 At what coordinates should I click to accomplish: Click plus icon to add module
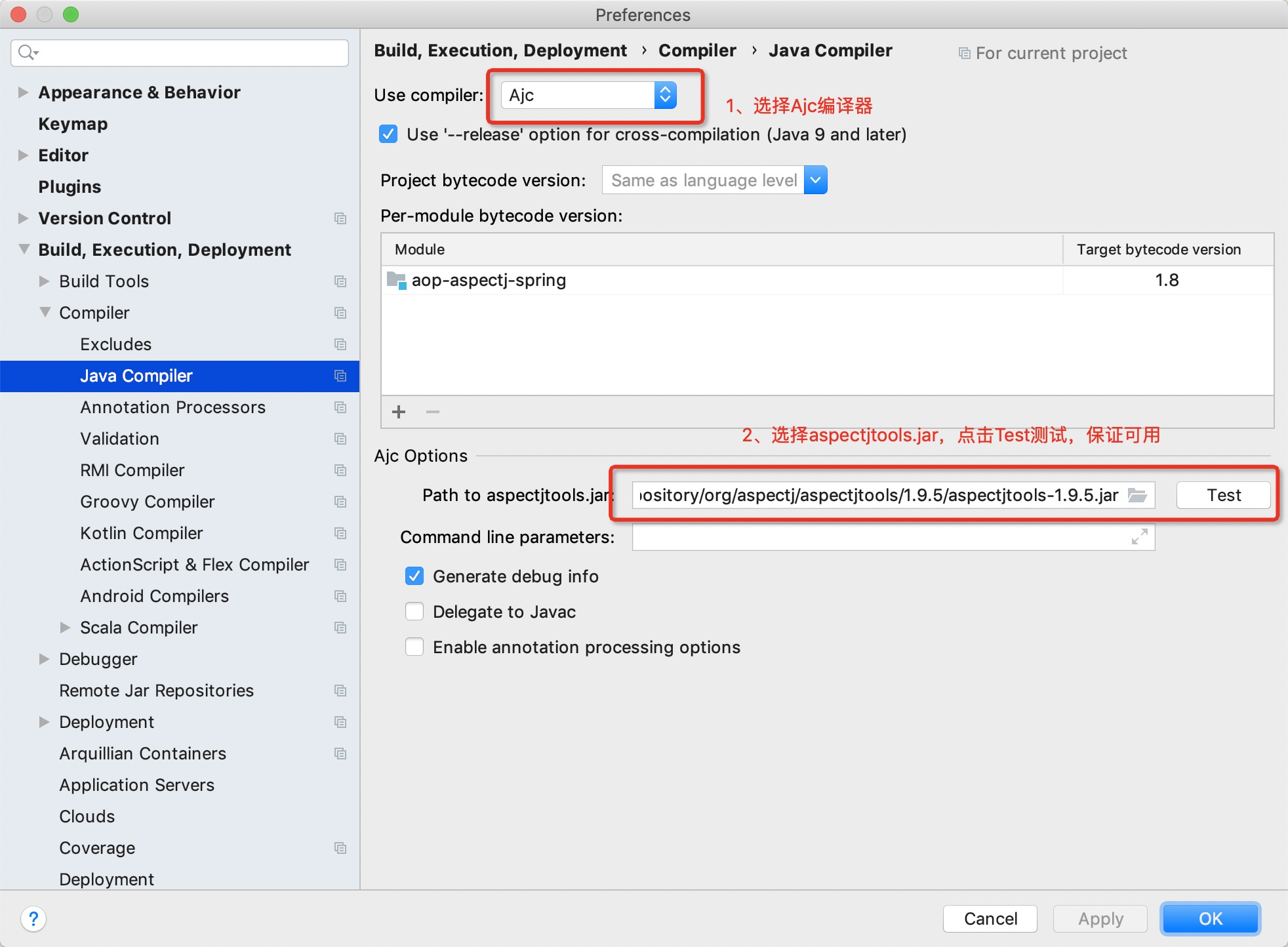coord(399,412)
